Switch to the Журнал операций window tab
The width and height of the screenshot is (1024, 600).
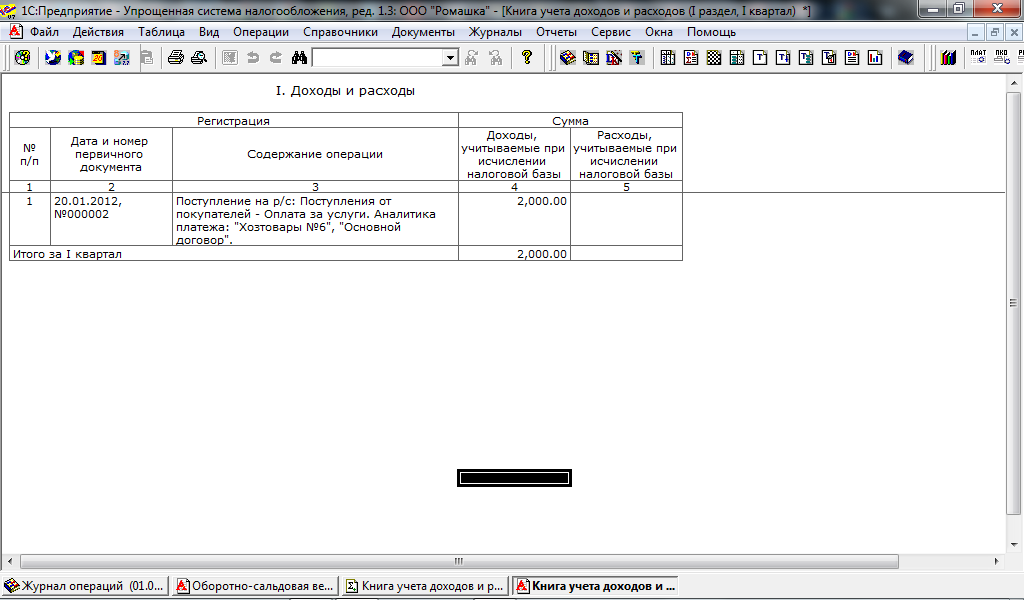[85, 586]
